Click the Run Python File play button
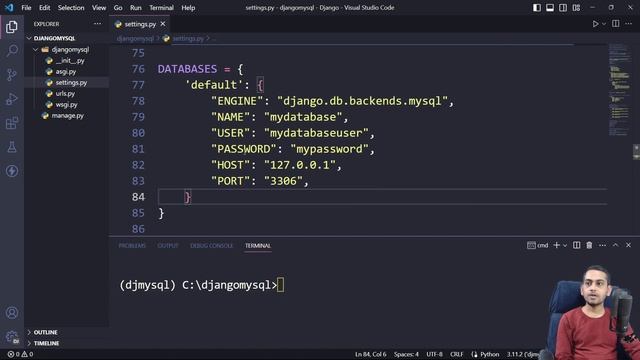 point(595,24)
